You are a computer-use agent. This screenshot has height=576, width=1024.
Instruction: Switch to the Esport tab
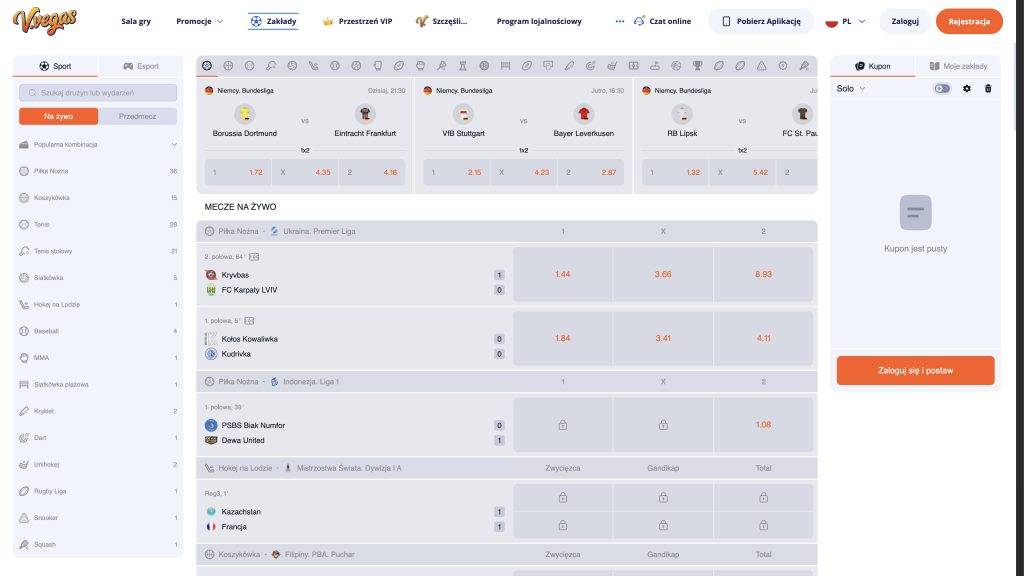click(x=141, y=66)
